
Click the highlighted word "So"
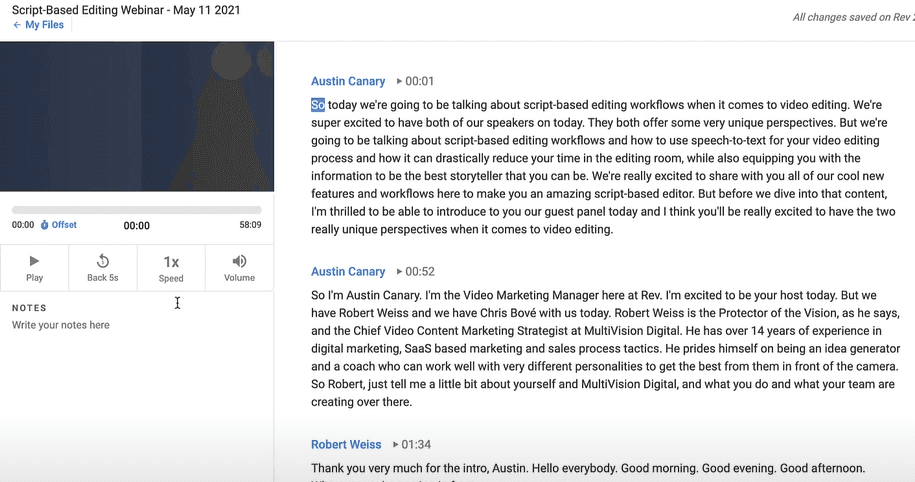click(x=318, y=104)
